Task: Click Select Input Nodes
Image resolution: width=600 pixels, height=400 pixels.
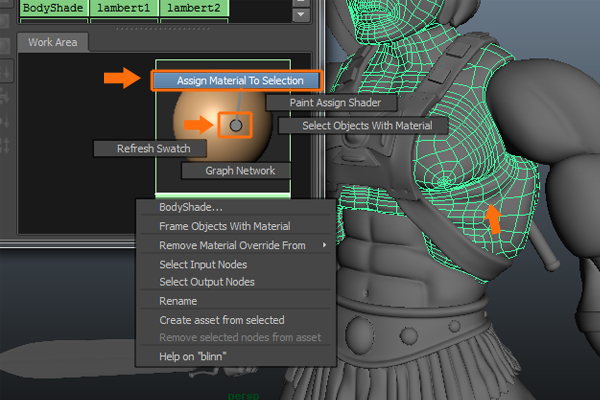Action: pyautogui.click(x=236, y=264)
